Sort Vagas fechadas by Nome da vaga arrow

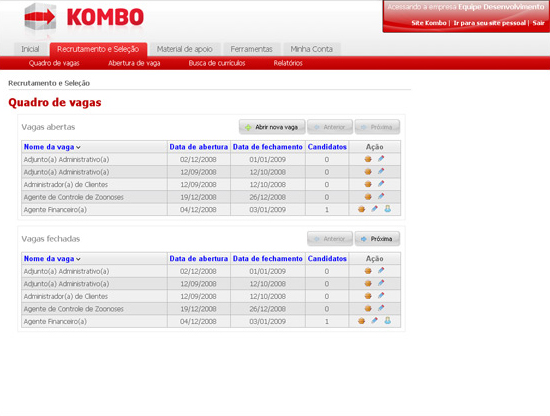(x=78, y=259)
